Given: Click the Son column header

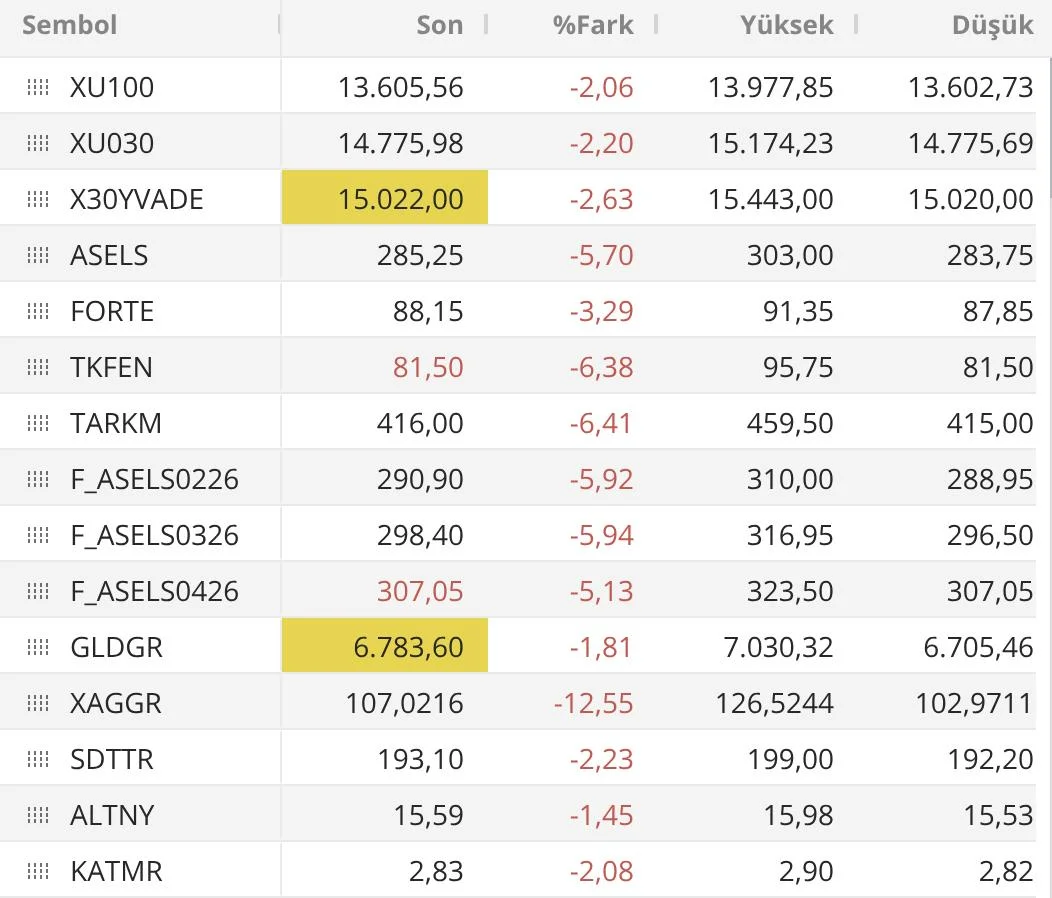Looking at the screenshot, I should (440, 25).
